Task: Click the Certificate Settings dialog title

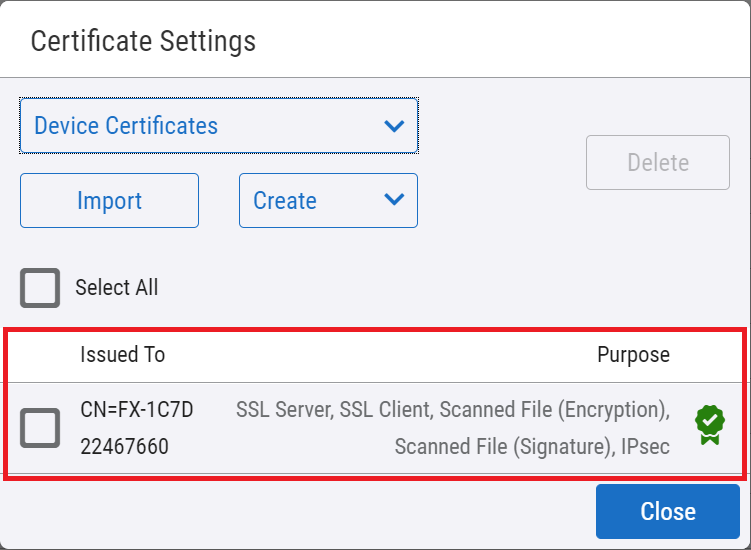Action: coord(143,41)
